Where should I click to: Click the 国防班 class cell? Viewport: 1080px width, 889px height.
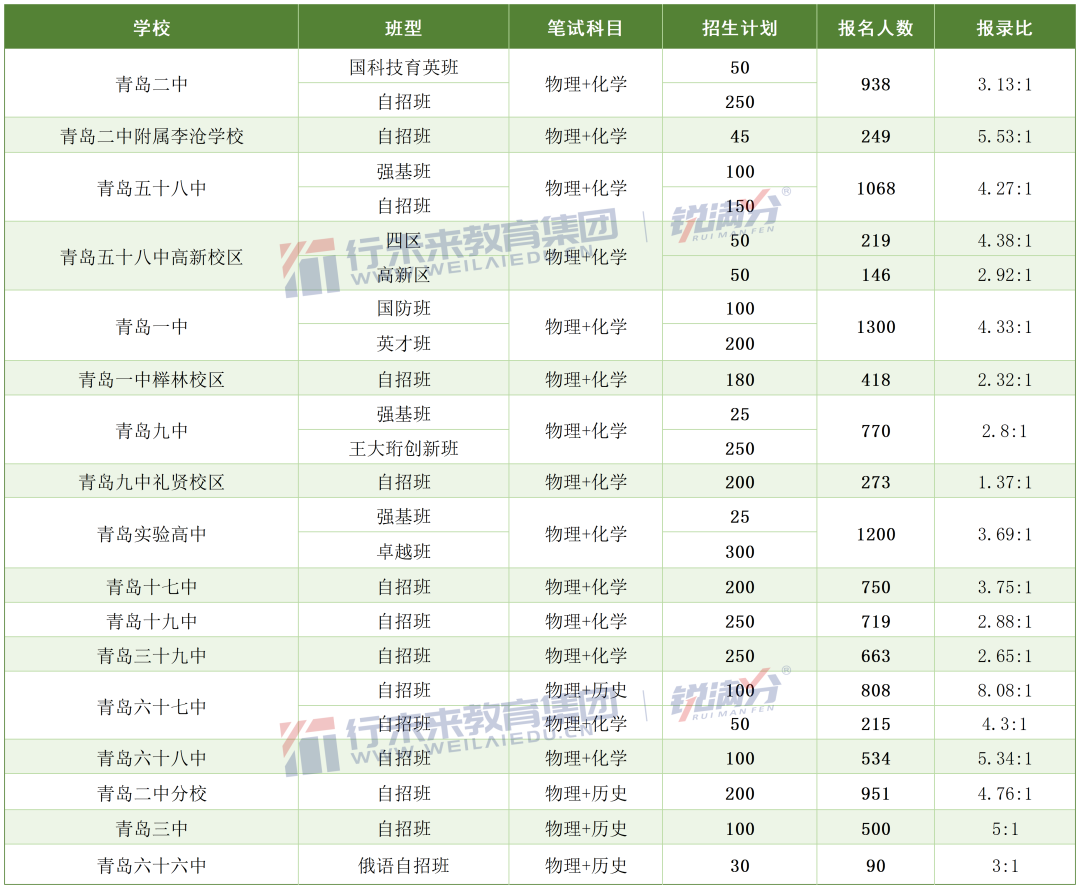404,308
